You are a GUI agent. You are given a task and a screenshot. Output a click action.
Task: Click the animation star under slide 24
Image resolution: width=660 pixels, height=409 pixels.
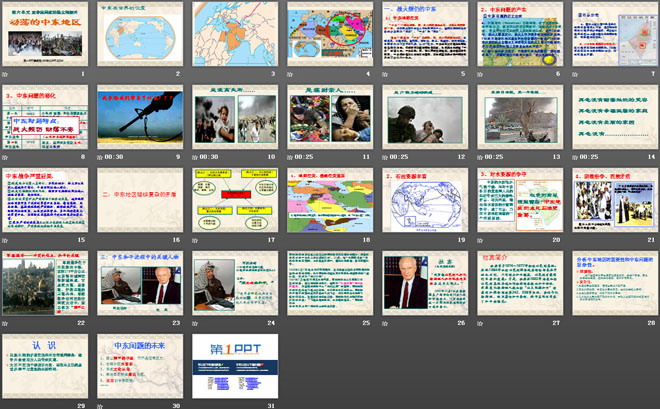pyautogui.click(x=195, y=323)
